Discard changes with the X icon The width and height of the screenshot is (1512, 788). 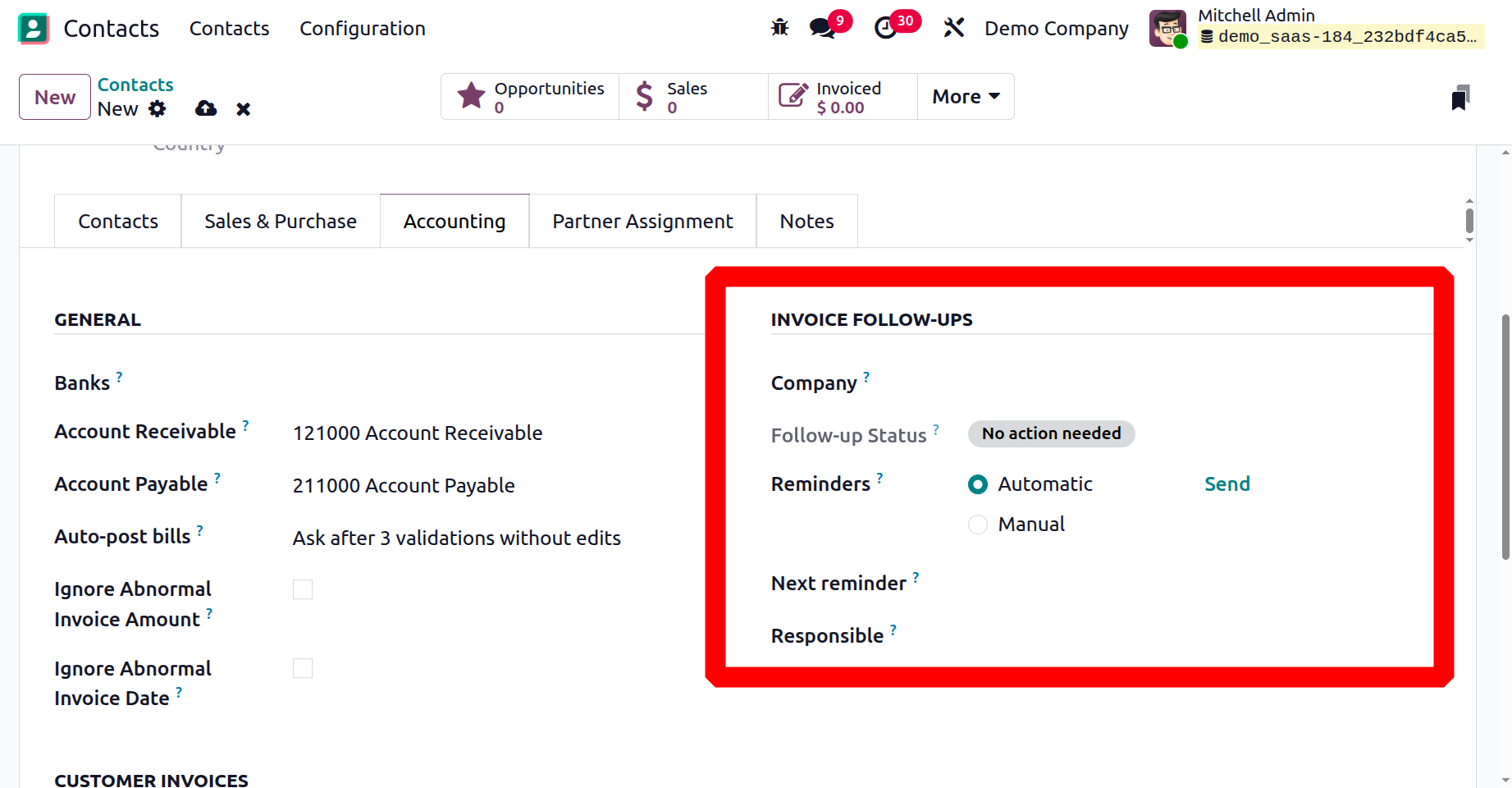(x=243, y=109)
